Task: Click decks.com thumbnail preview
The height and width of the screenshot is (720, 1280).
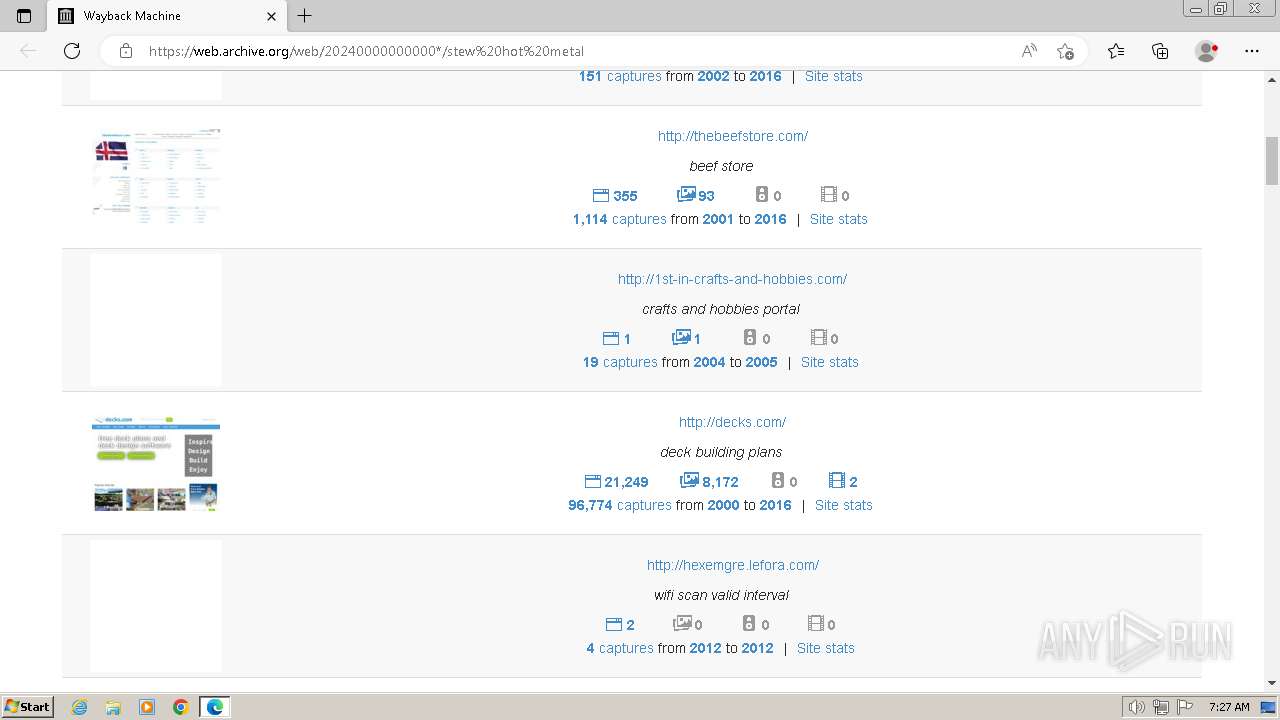Action: [x=156, y=463]
